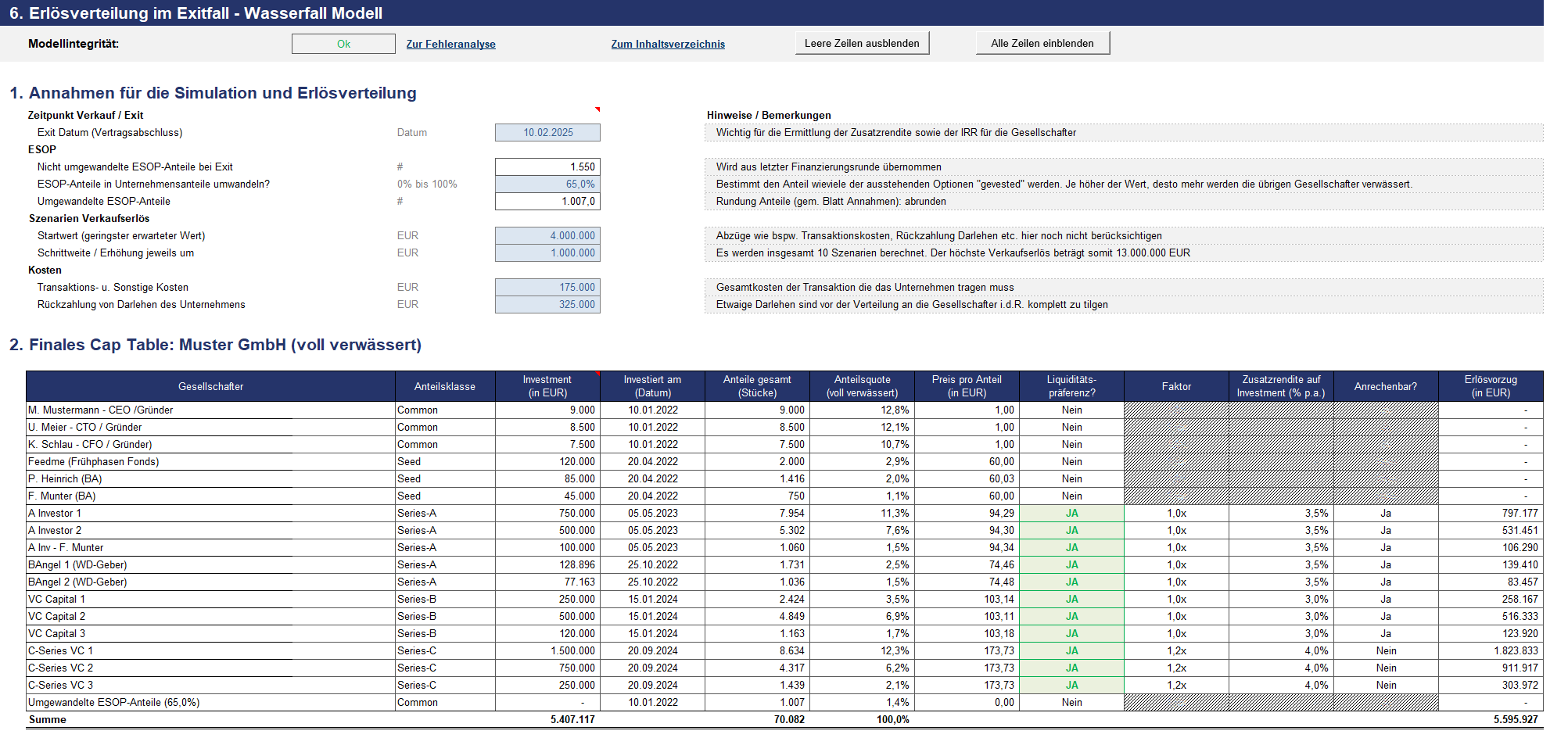1568x745 pixels.
Task: Click the Modellintegrität Ok status cell
Action: pyautogui.click(x=343, y=44)
